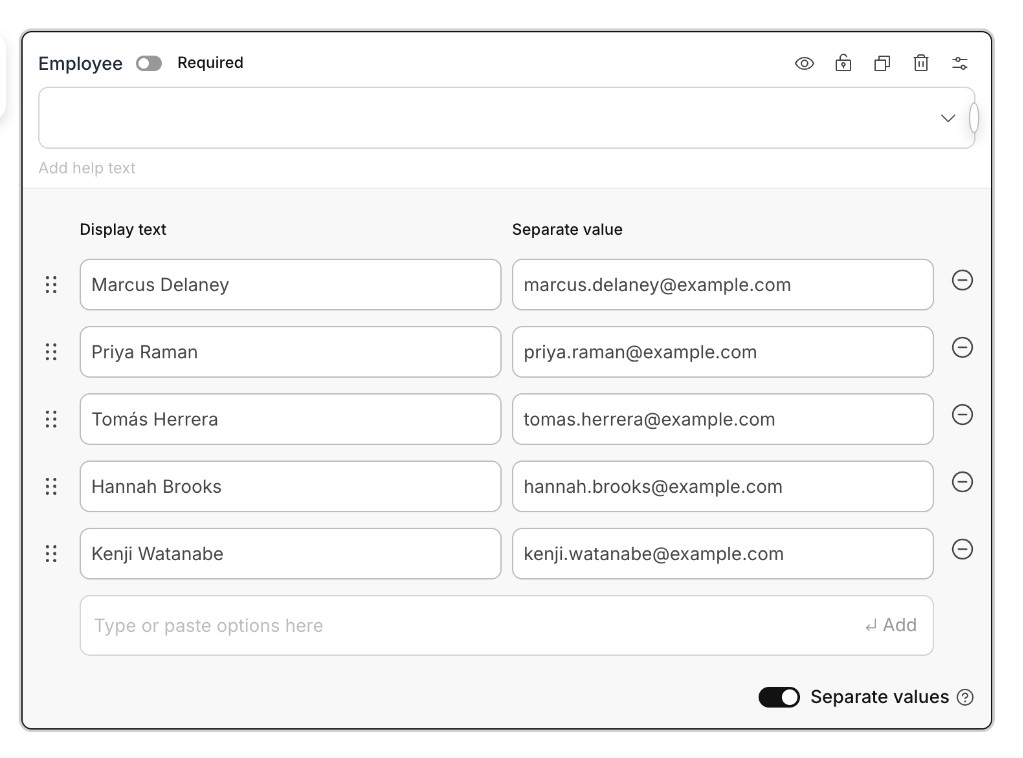Image resolution: width=1024 pixels, height=758 pixels.
Task: Click the Employee field label
Action: (x=80, y=63)
